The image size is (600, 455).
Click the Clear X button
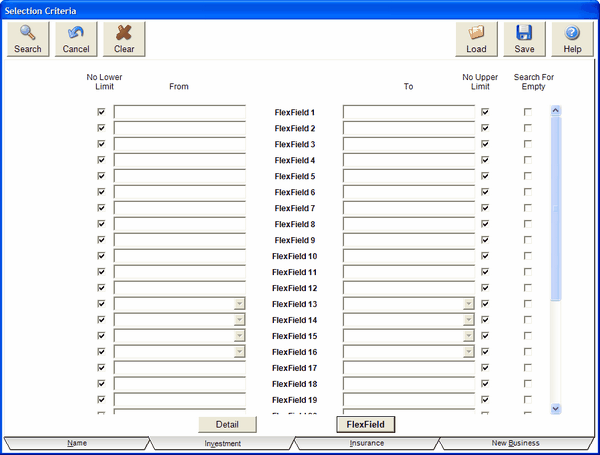tap(124, 39)
